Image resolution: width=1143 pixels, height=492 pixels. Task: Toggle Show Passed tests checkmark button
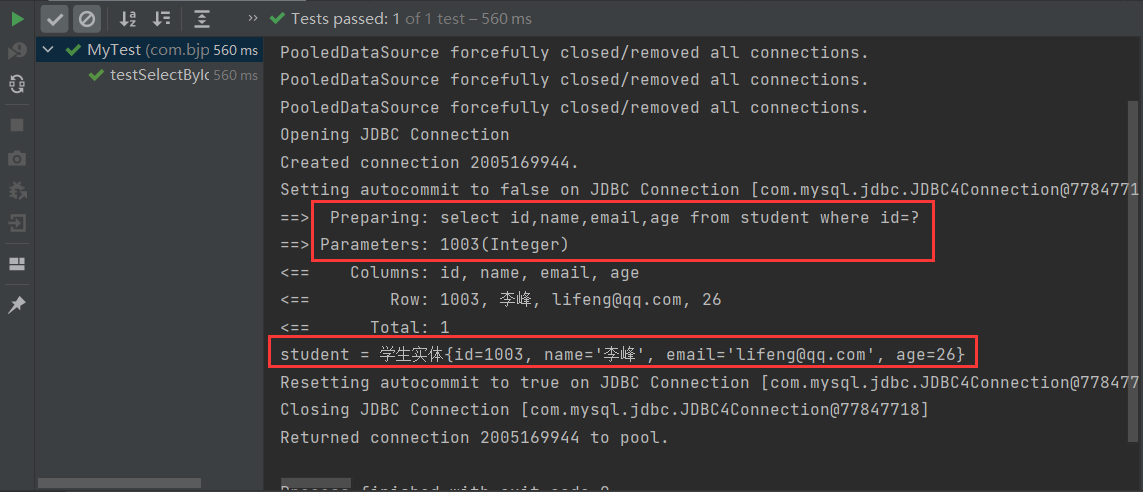56,18
